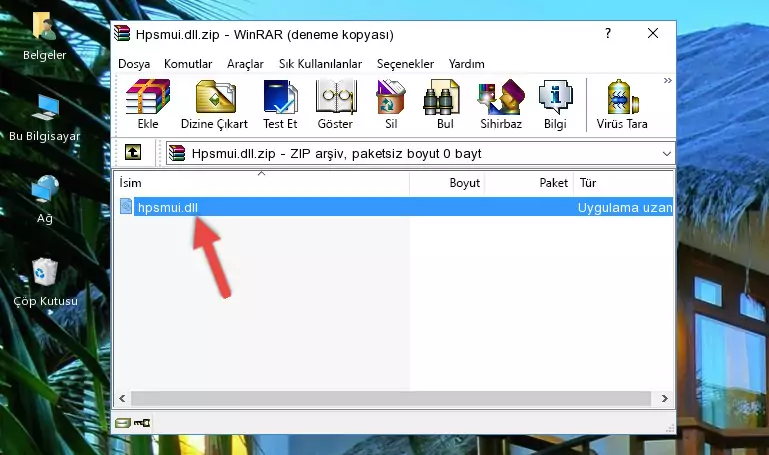Open the Sık Kullanılanlar menu
Image resolution: width=769 pixels, height=455 pixels.
(320, 64)
